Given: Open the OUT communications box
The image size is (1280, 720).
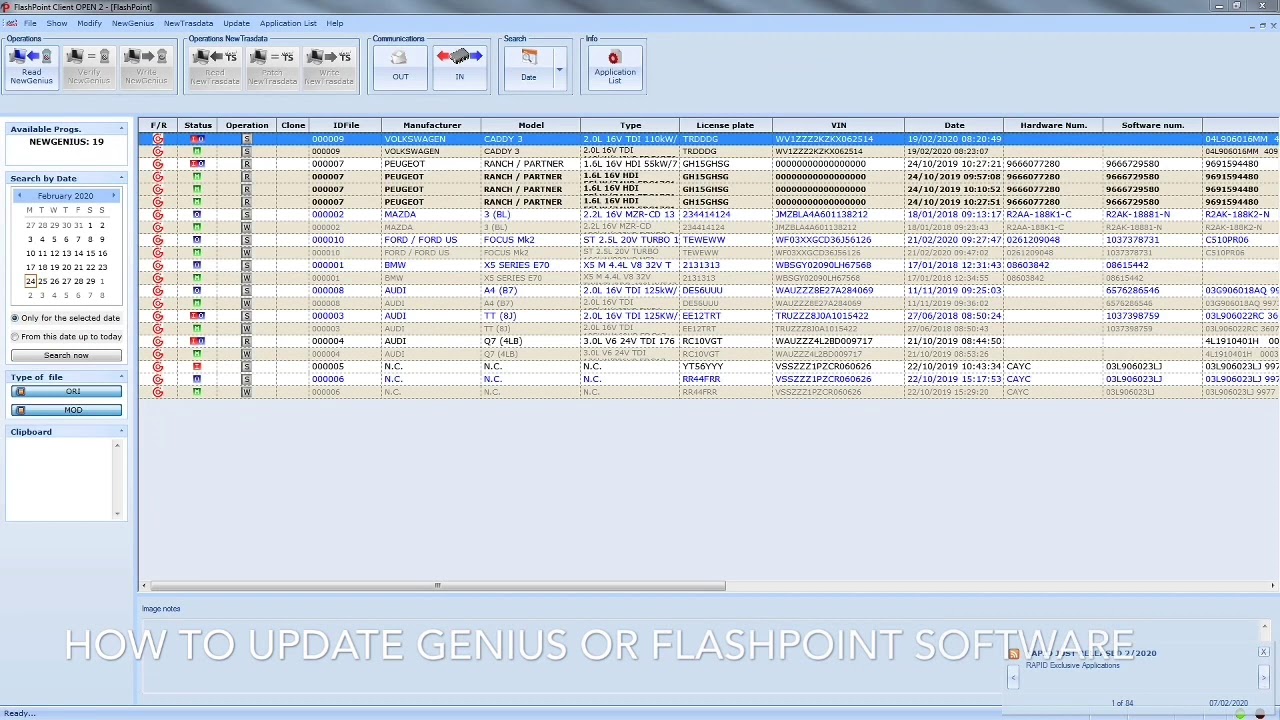Looking at the screenshot, I should coord(400,67).
